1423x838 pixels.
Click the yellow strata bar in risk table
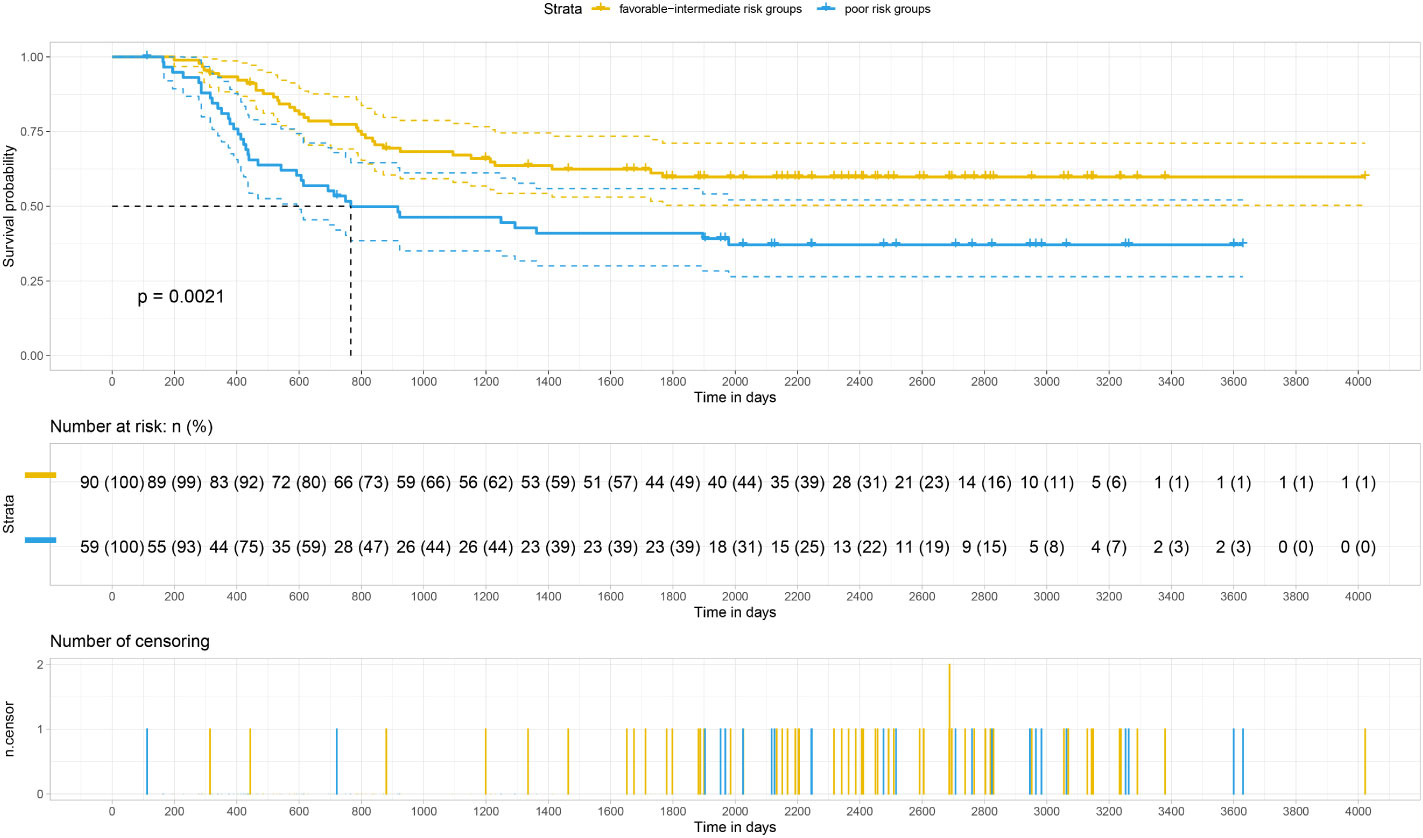tap(40, 476)
